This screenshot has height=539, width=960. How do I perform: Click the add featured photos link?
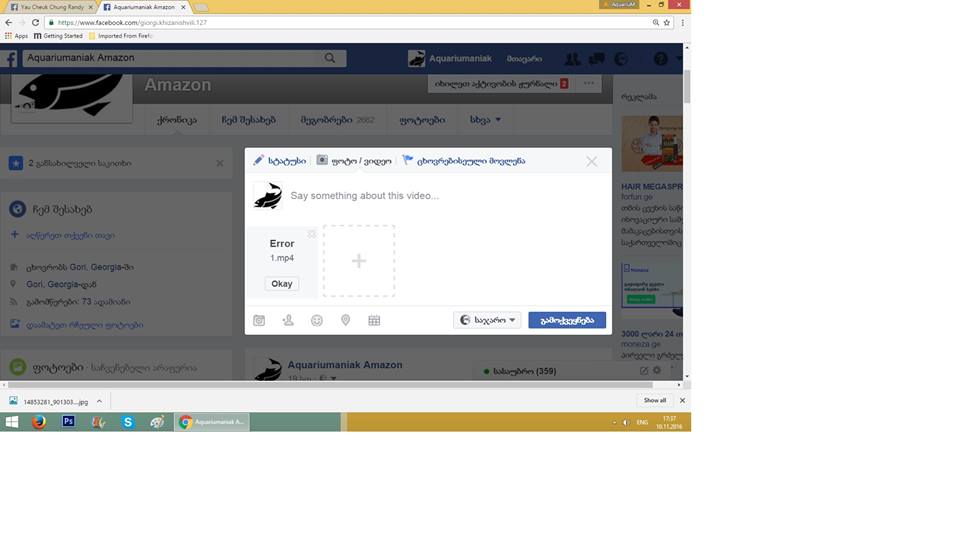coord(84,325)
